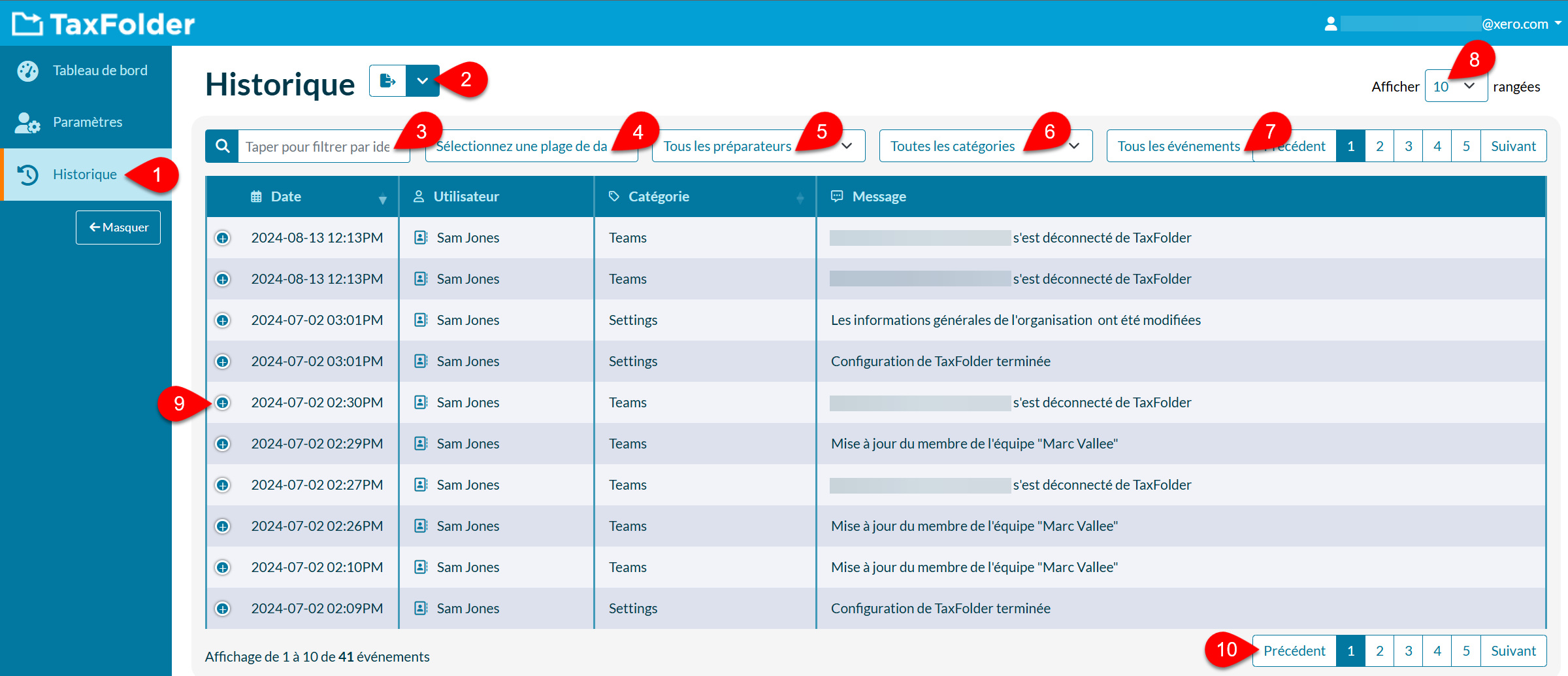Expand row 2024-07-02 02:09PM
Image resolution: width=1568 pixels, height=676 pixels.
[x=223, y=609]
